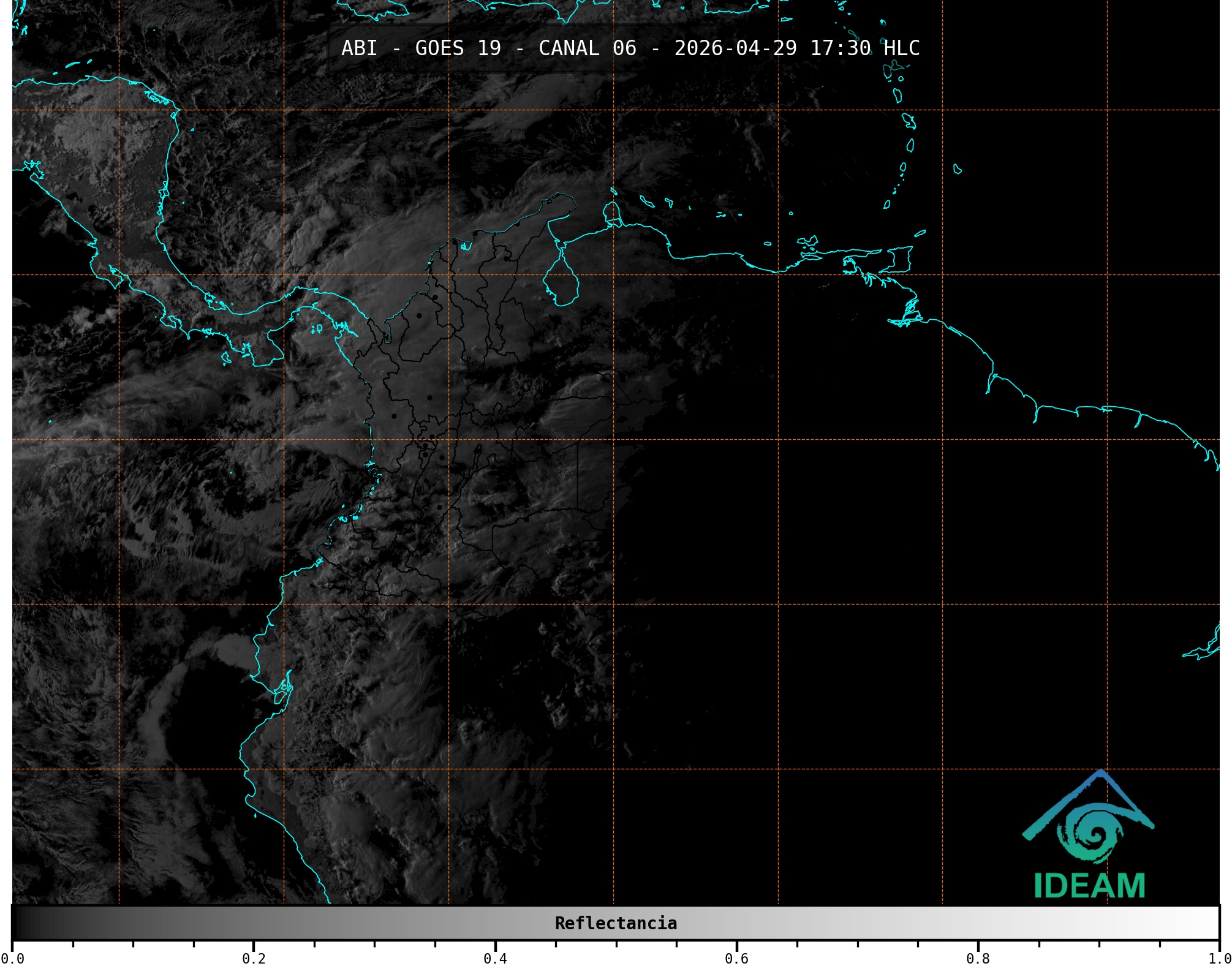The image size is (1232, 966).
Task: Click the 'Reflectancia' colorbar label
Action: [616, 923]
